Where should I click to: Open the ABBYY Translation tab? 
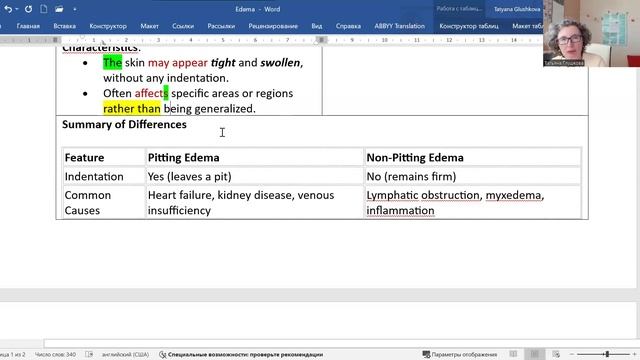[400, 26]
